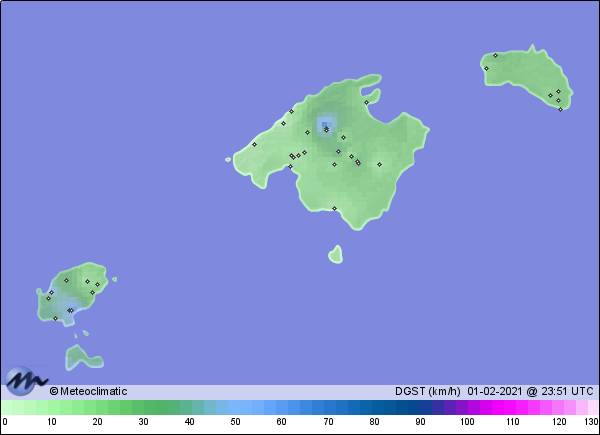Click the easternmost station marker on Ibiza

[99, 282]
